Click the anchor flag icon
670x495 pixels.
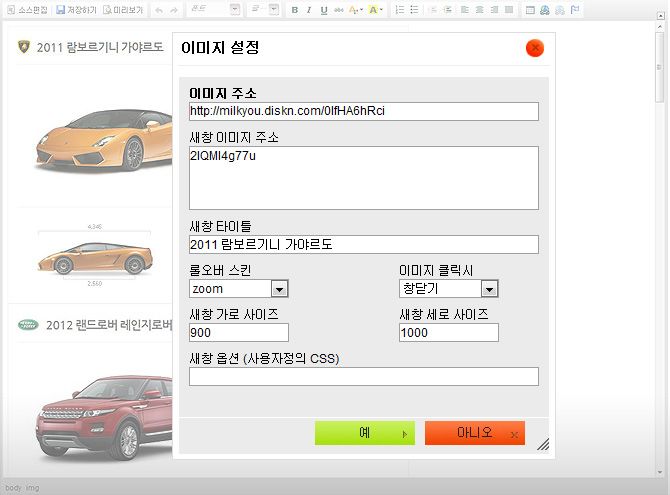575,10
